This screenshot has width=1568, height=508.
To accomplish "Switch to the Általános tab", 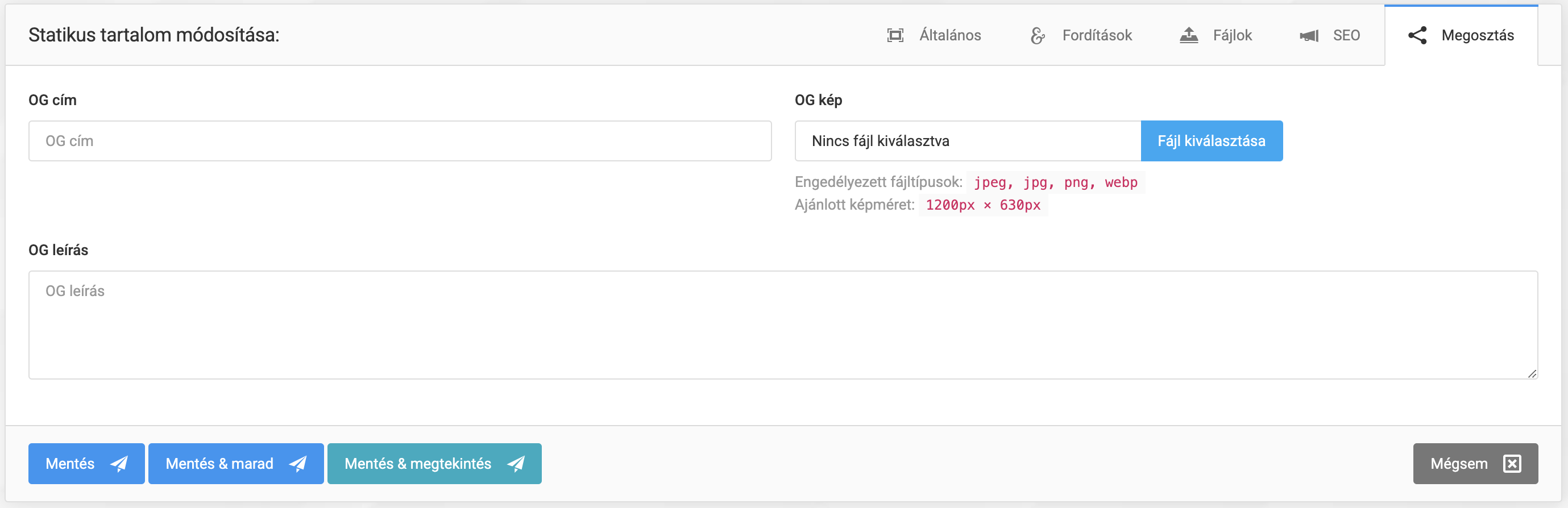I will pos(949,35).
